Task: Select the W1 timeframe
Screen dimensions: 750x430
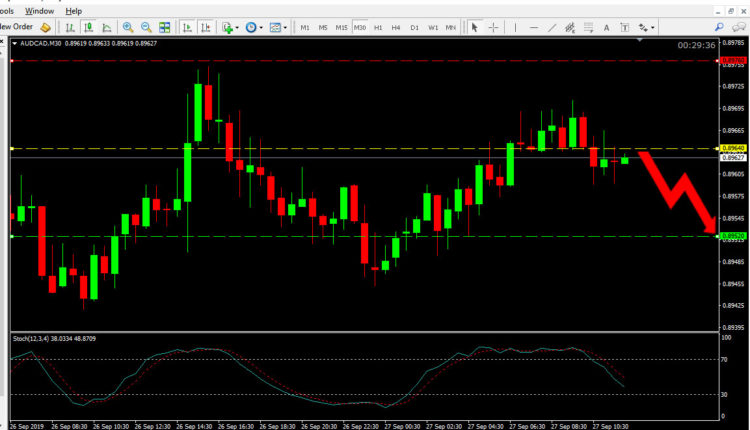Action: coord(433,28)
